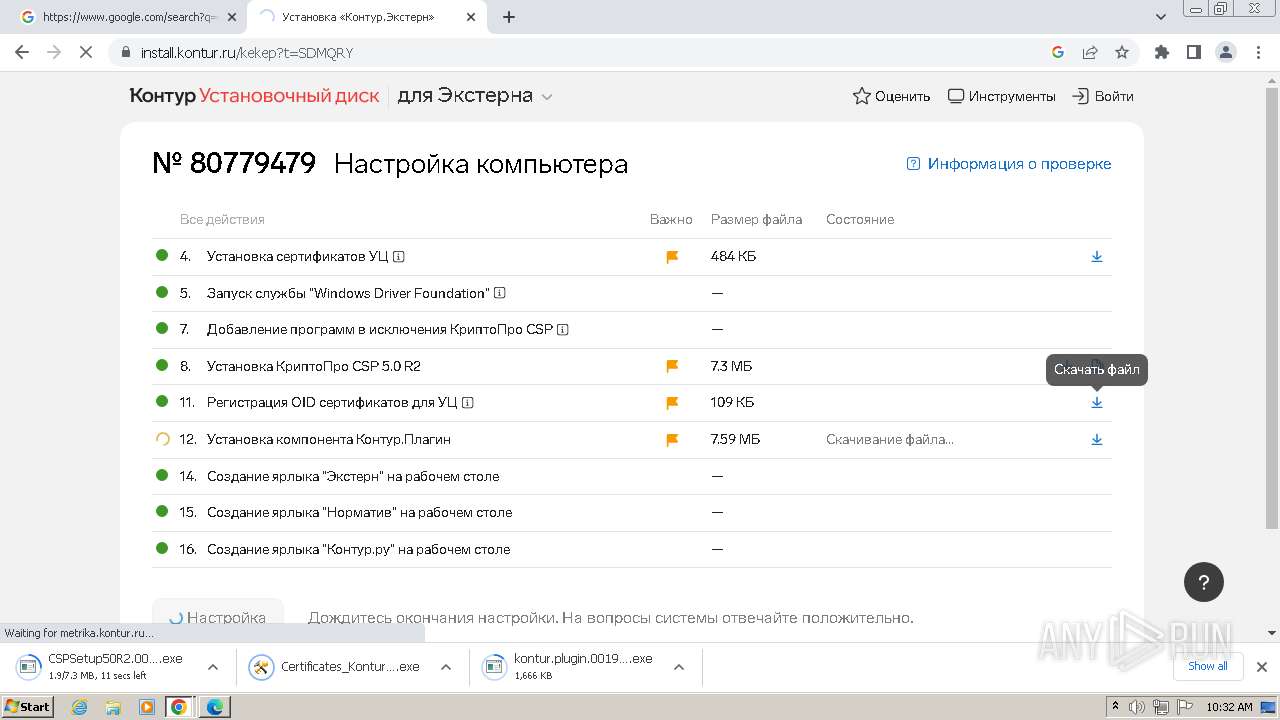Click the 'Все действия' column header
The height and width of the screenshot is (720, 1280).
[222, 219]
